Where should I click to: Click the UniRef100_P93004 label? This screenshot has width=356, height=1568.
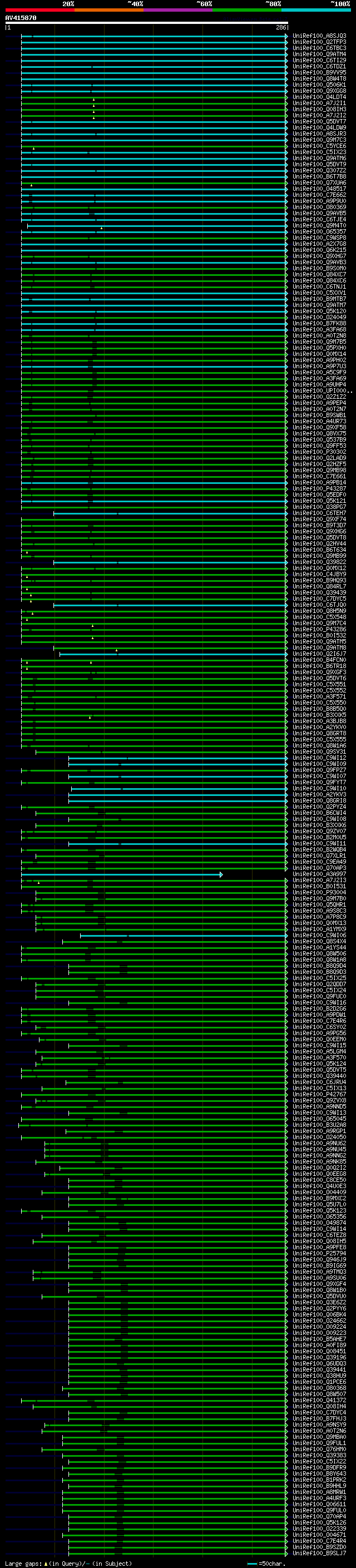click(x=319, y=893)
